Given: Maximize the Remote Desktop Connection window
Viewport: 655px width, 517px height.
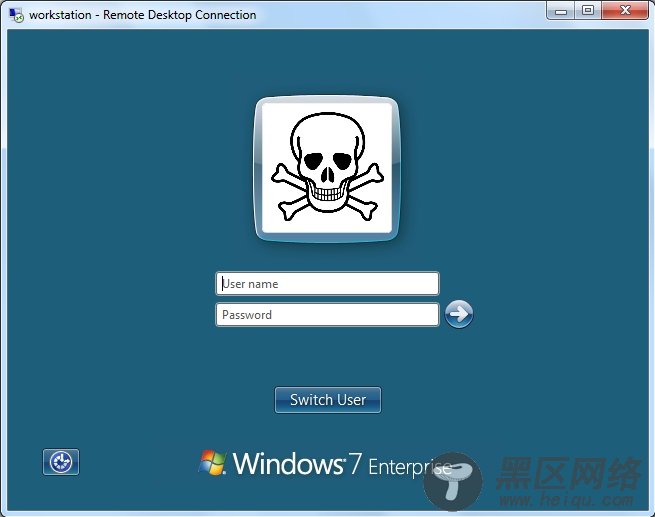Looking at the screenshot, I should click(588, 11).
